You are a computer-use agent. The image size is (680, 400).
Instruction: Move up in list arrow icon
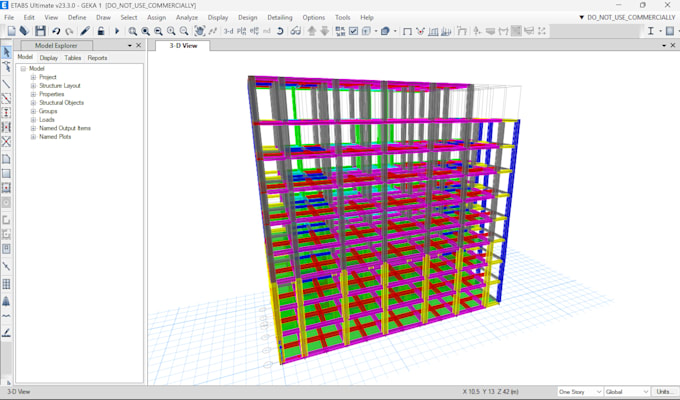point(312,31)
